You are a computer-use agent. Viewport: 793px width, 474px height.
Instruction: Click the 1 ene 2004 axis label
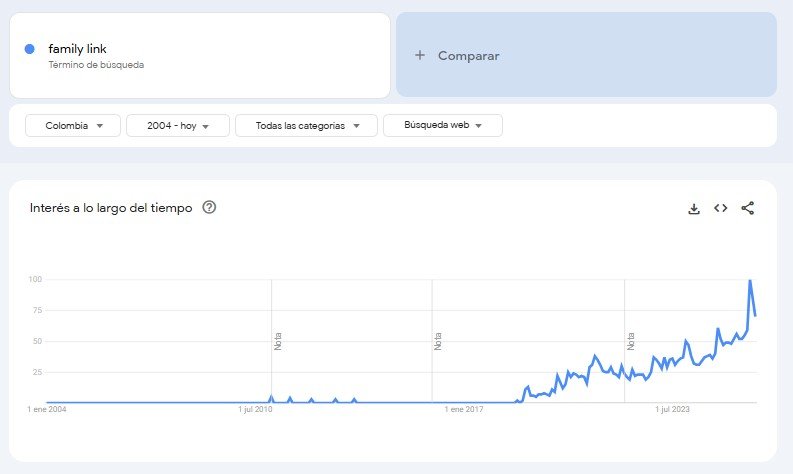pyautogui.click(x=46, y=409)
